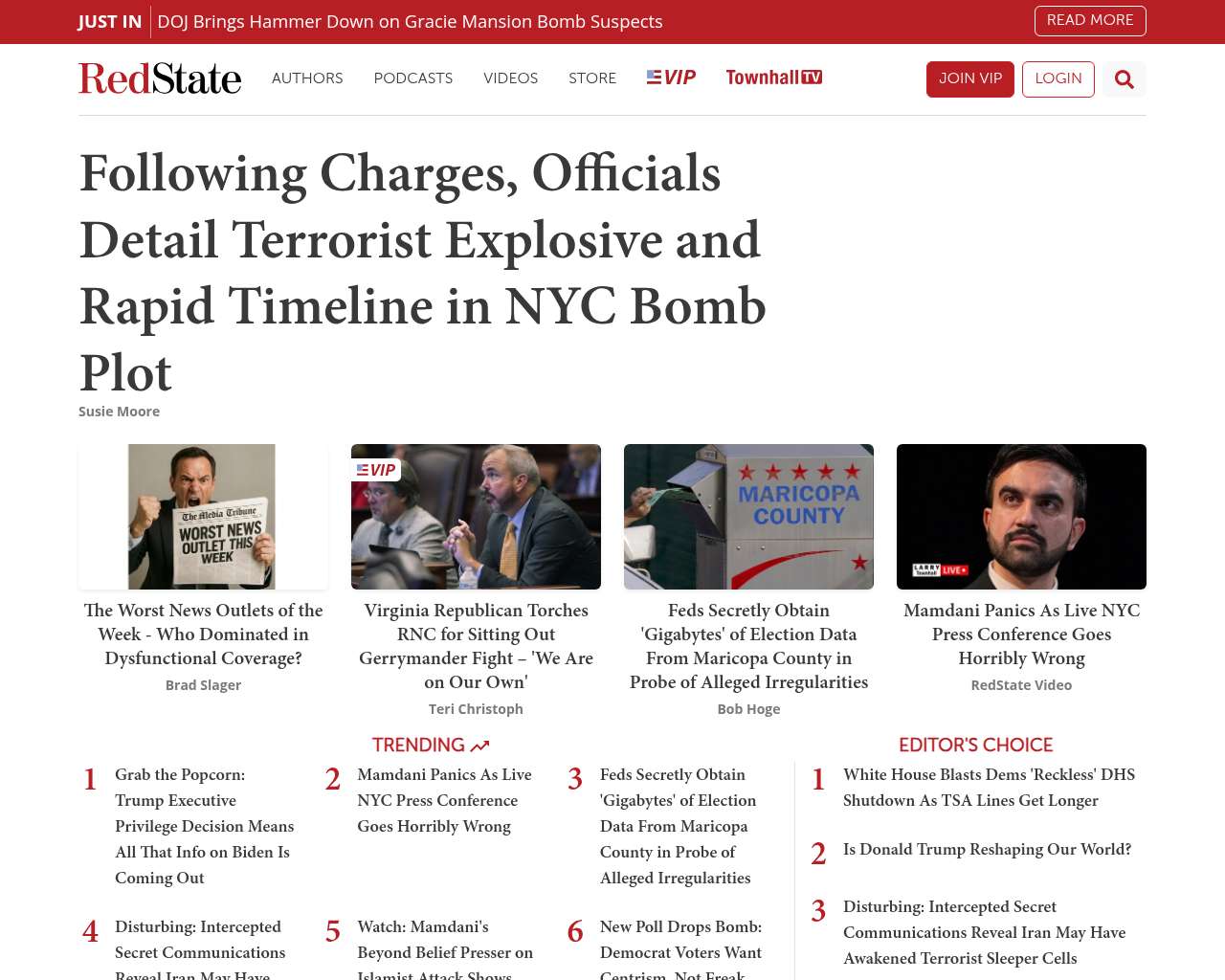The width and height of the screenshot is (1225, 980).
Task: Open the Authors menu item
Action: [x=307, y=78]
